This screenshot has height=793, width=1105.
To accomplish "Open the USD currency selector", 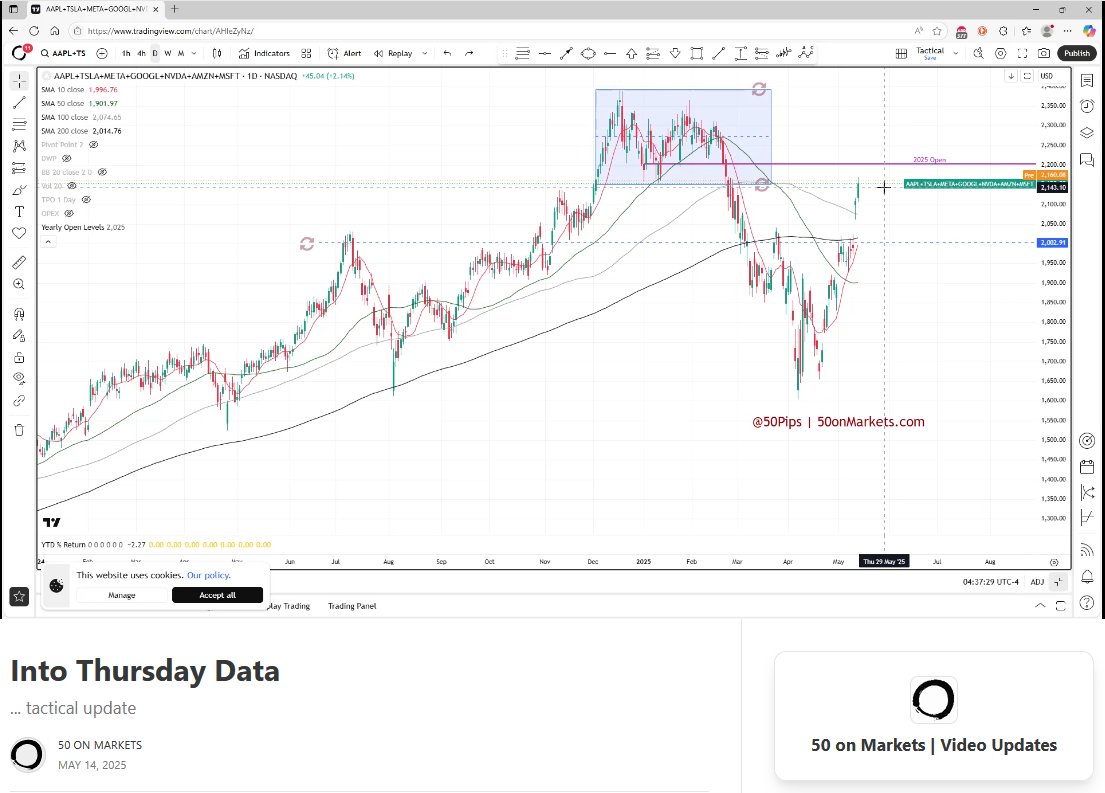I will pyautogui.click(x=1047, y=76).
